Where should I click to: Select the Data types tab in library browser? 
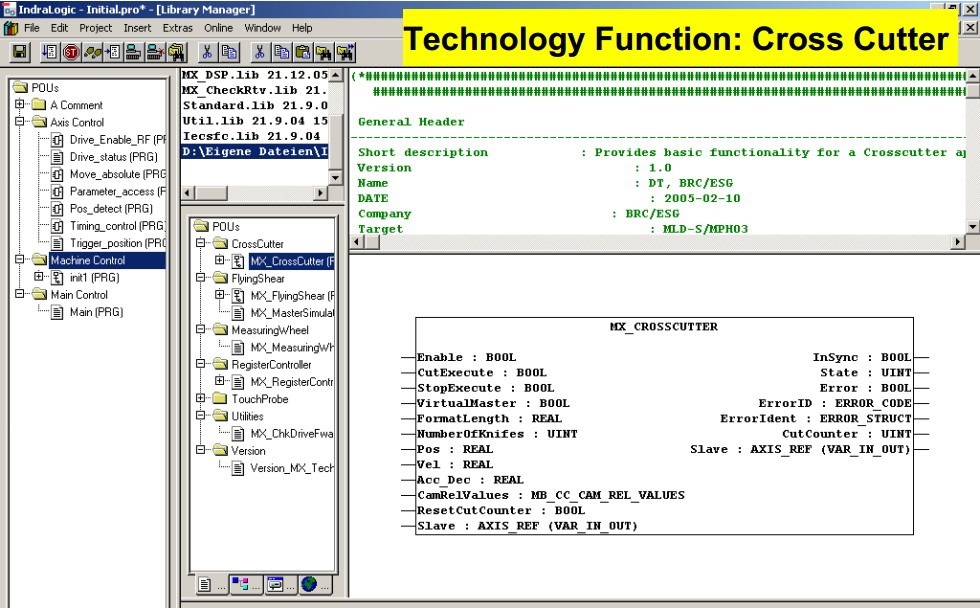pos(245,584)
